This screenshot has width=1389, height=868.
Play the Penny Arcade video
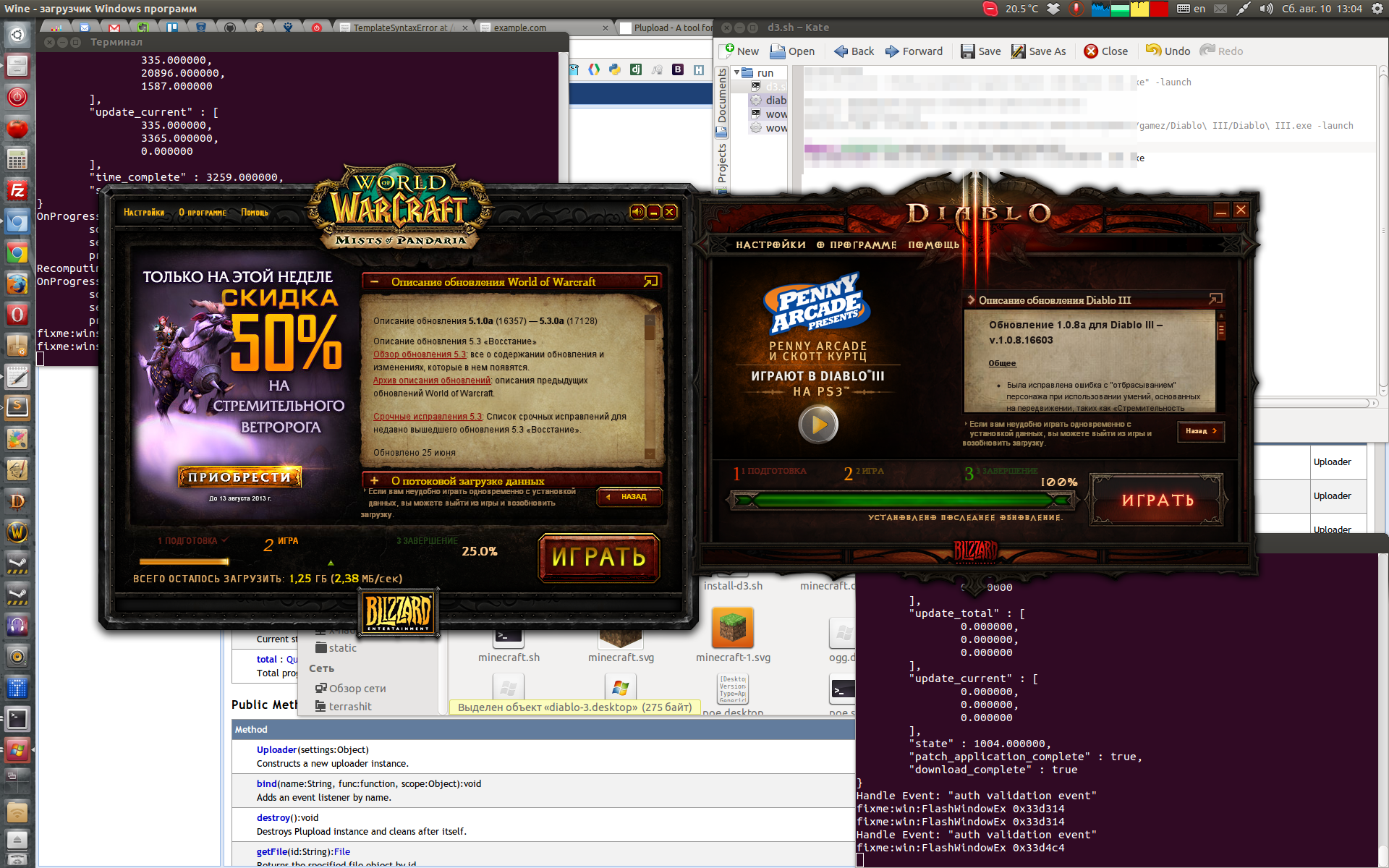click(x=818, y=425)
